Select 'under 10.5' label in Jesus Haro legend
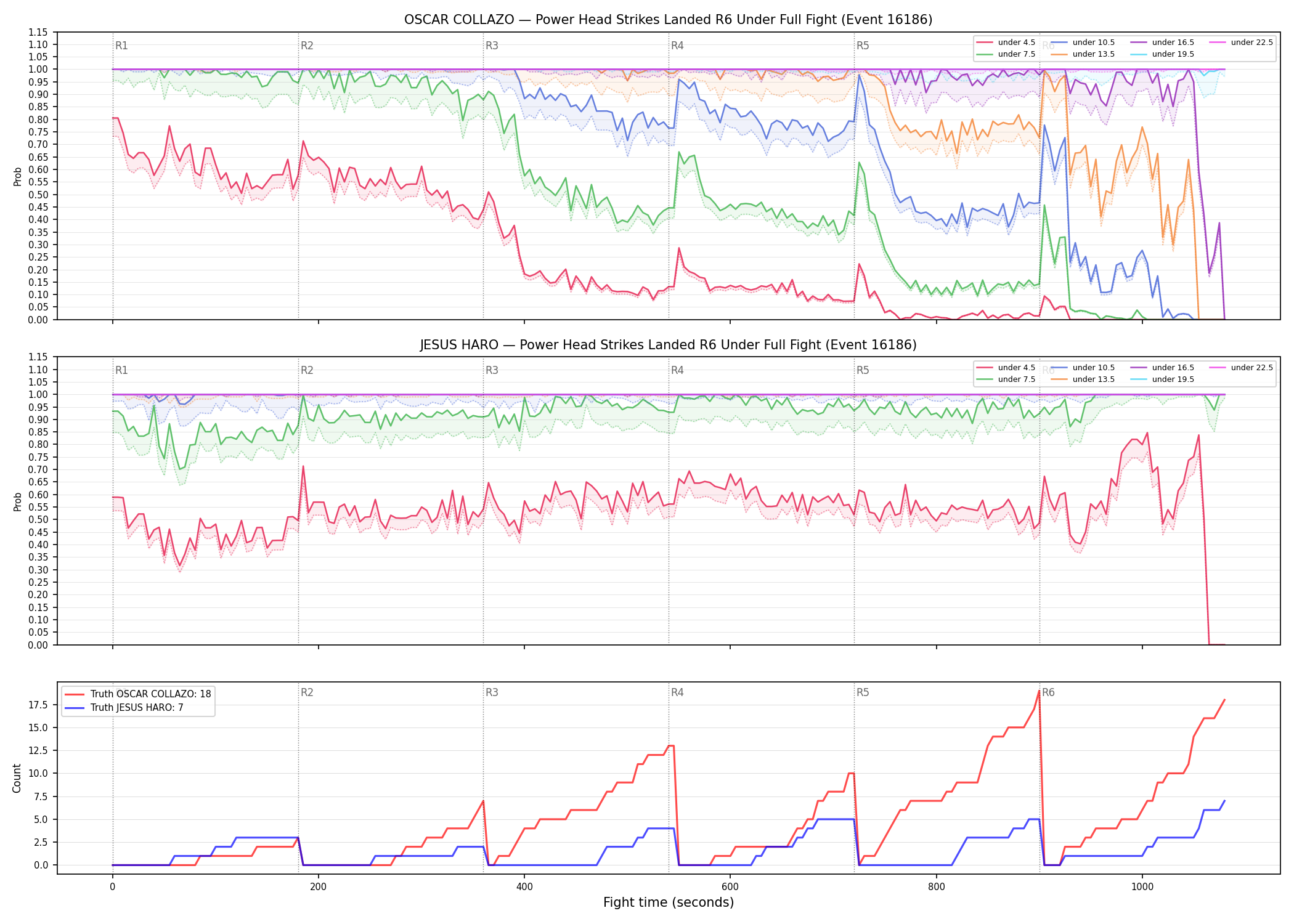The width and height of the screenshot is (1294, 924). click(x=1094, y=368)
